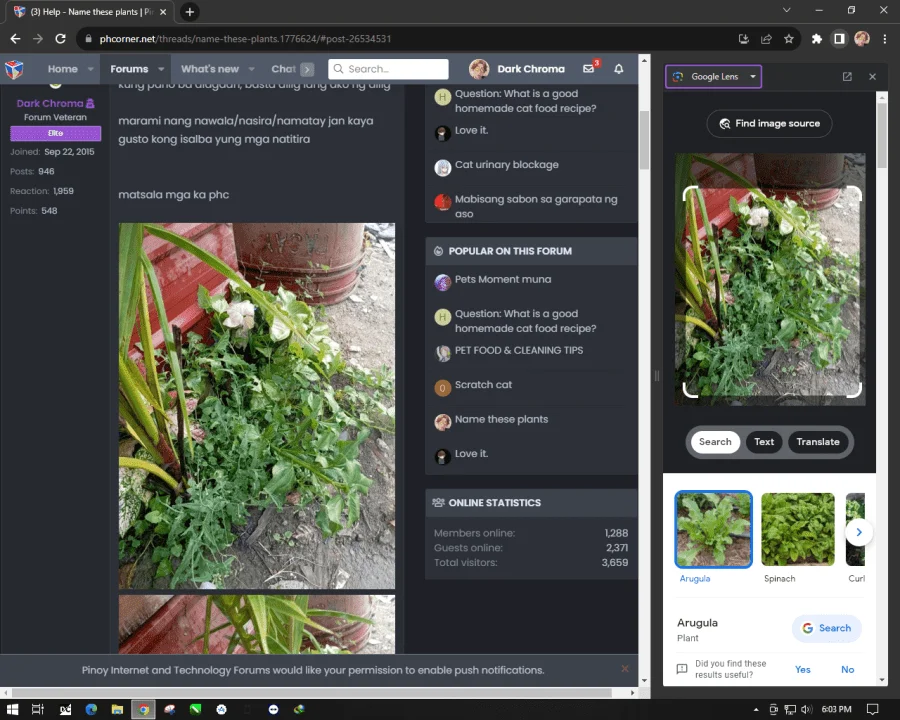Viewport: 900px width, 720px height.
Task: Expand the Home menu dropdown arrow
Action: pos(91,69)
